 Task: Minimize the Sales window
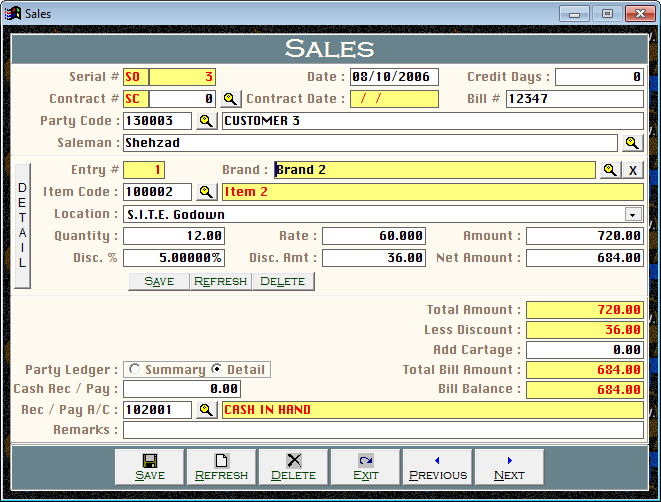[x=574, y=14]
